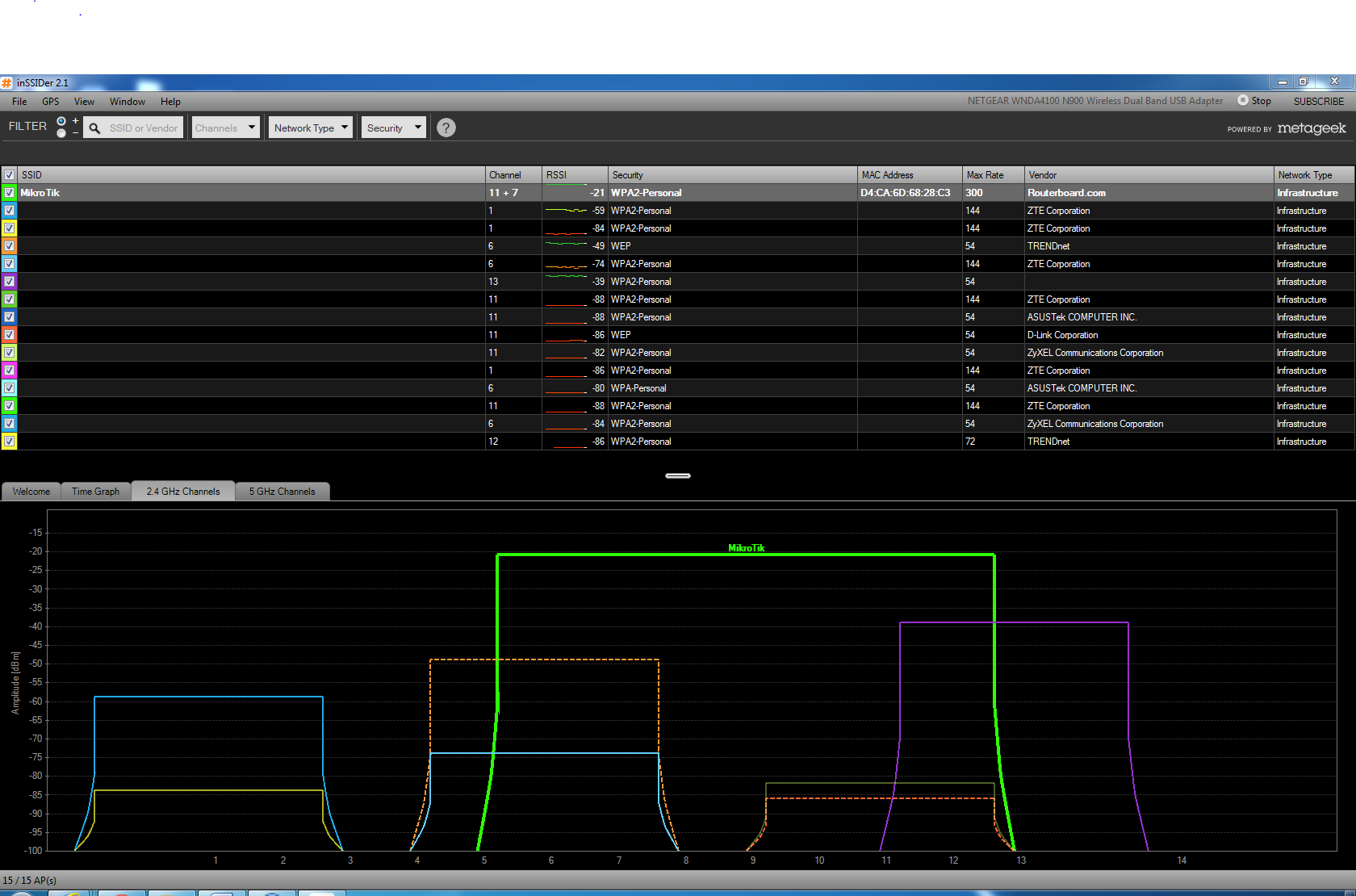Switch to the Welcome tab
Image resolution: width=1356 pixels, height=896 pixels.
[x=31, y=491]
